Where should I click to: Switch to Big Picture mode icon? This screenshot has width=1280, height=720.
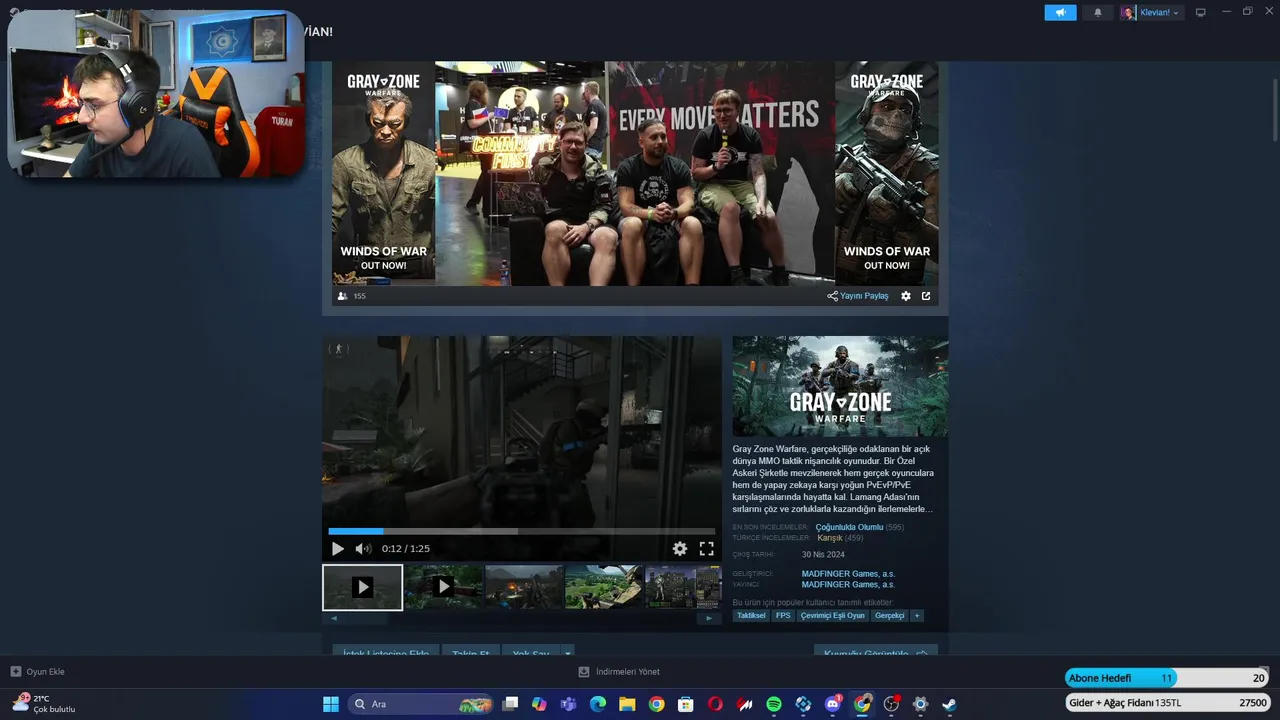pyautogui.click(x=1201, y=12)
